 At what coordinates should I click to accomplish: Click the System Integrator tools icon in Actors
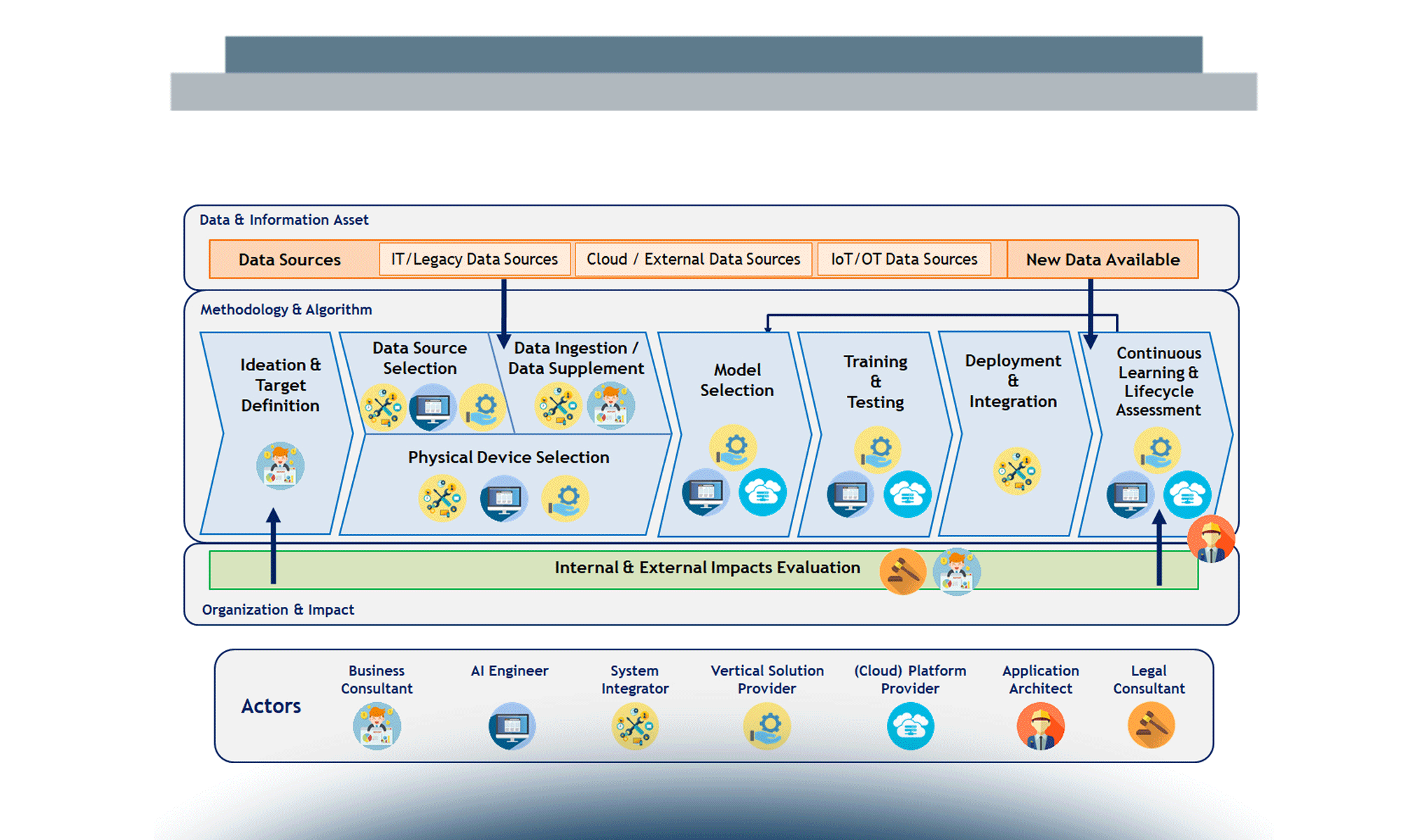[x=635, y=727]
